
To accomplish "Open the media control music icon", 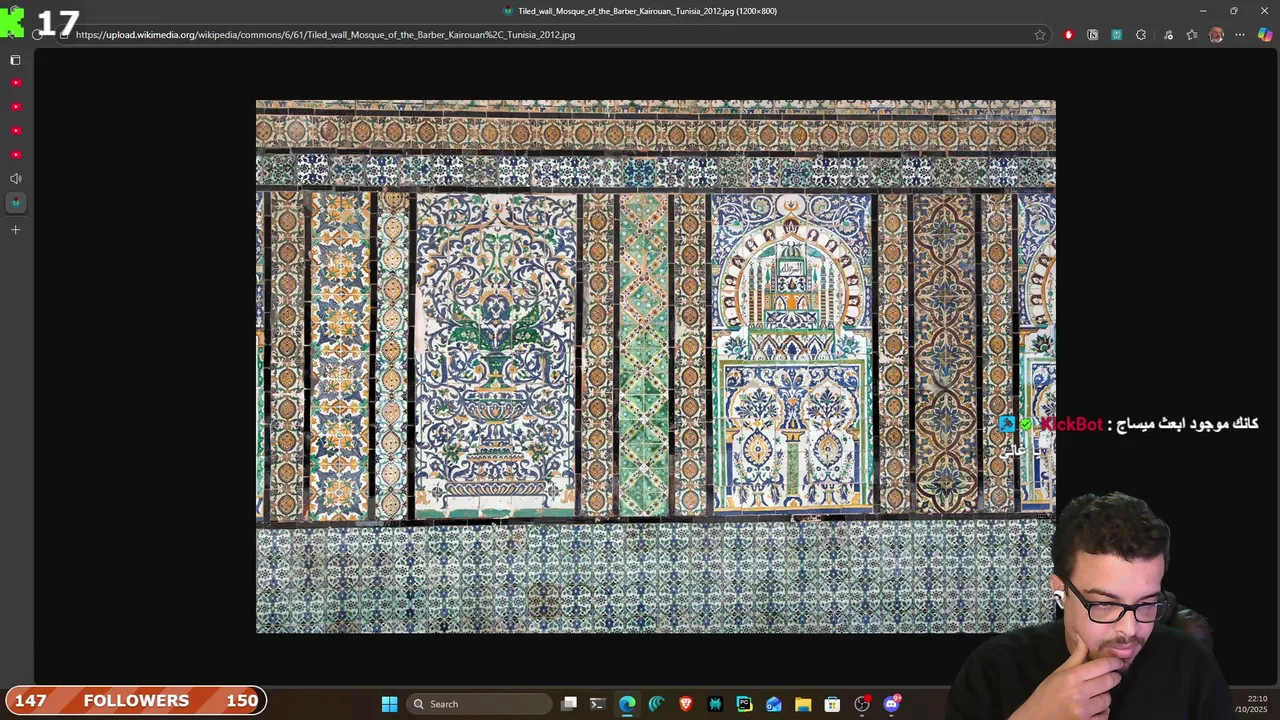I will point(1167,35).
